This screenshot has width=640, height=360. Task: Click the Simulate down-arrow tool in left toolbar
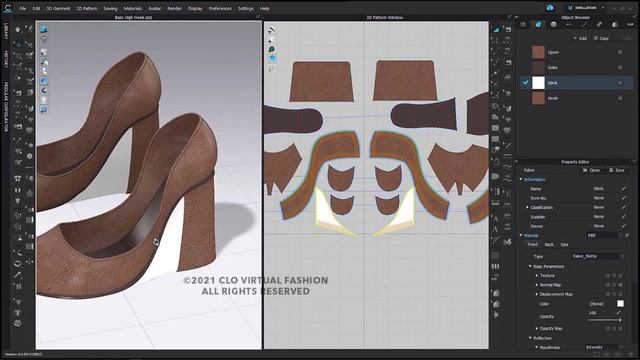pyautogui.click(x=18, y=29)
